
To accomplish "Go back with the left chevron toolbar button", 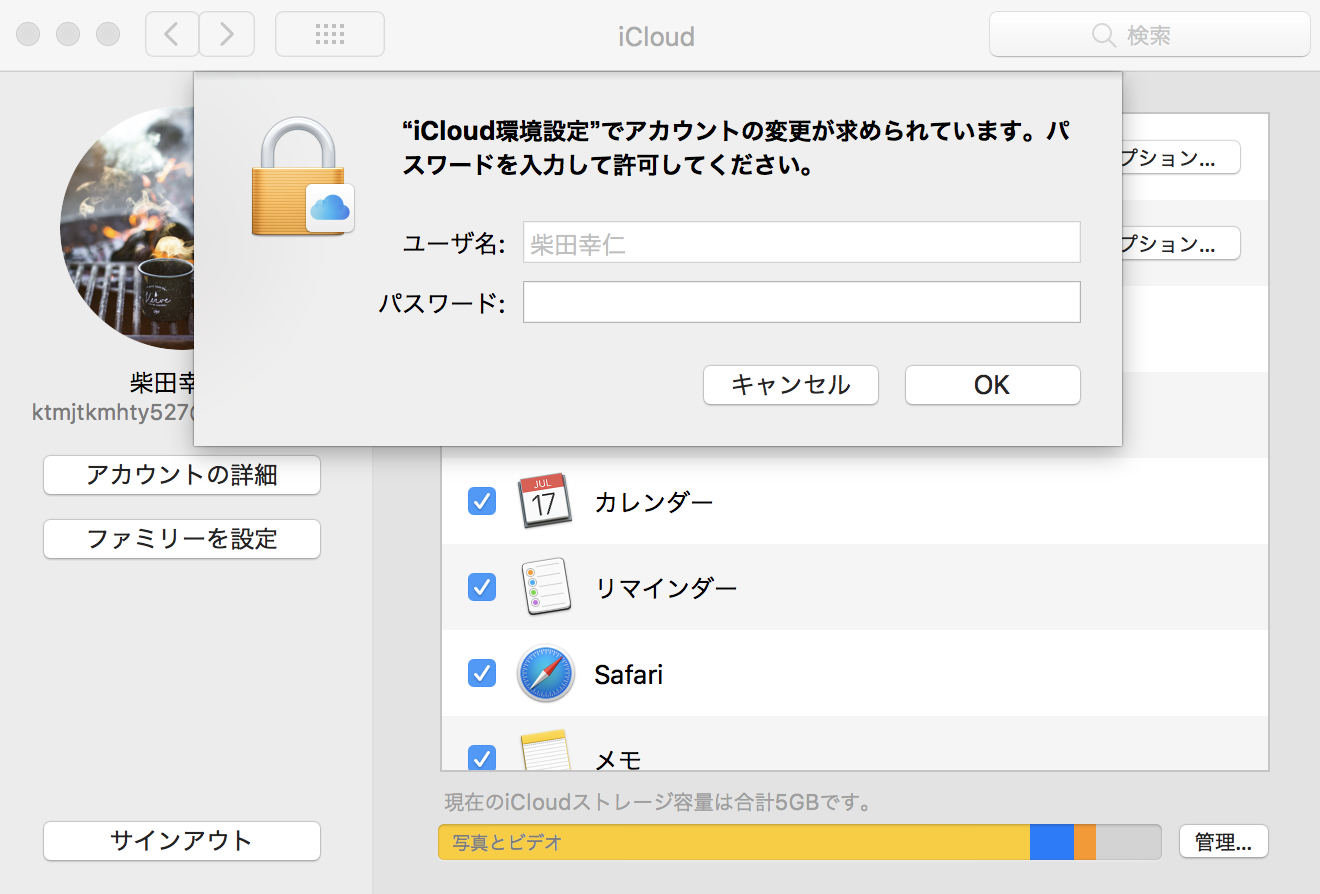I will pyautogui.click(x=172, y=35).
